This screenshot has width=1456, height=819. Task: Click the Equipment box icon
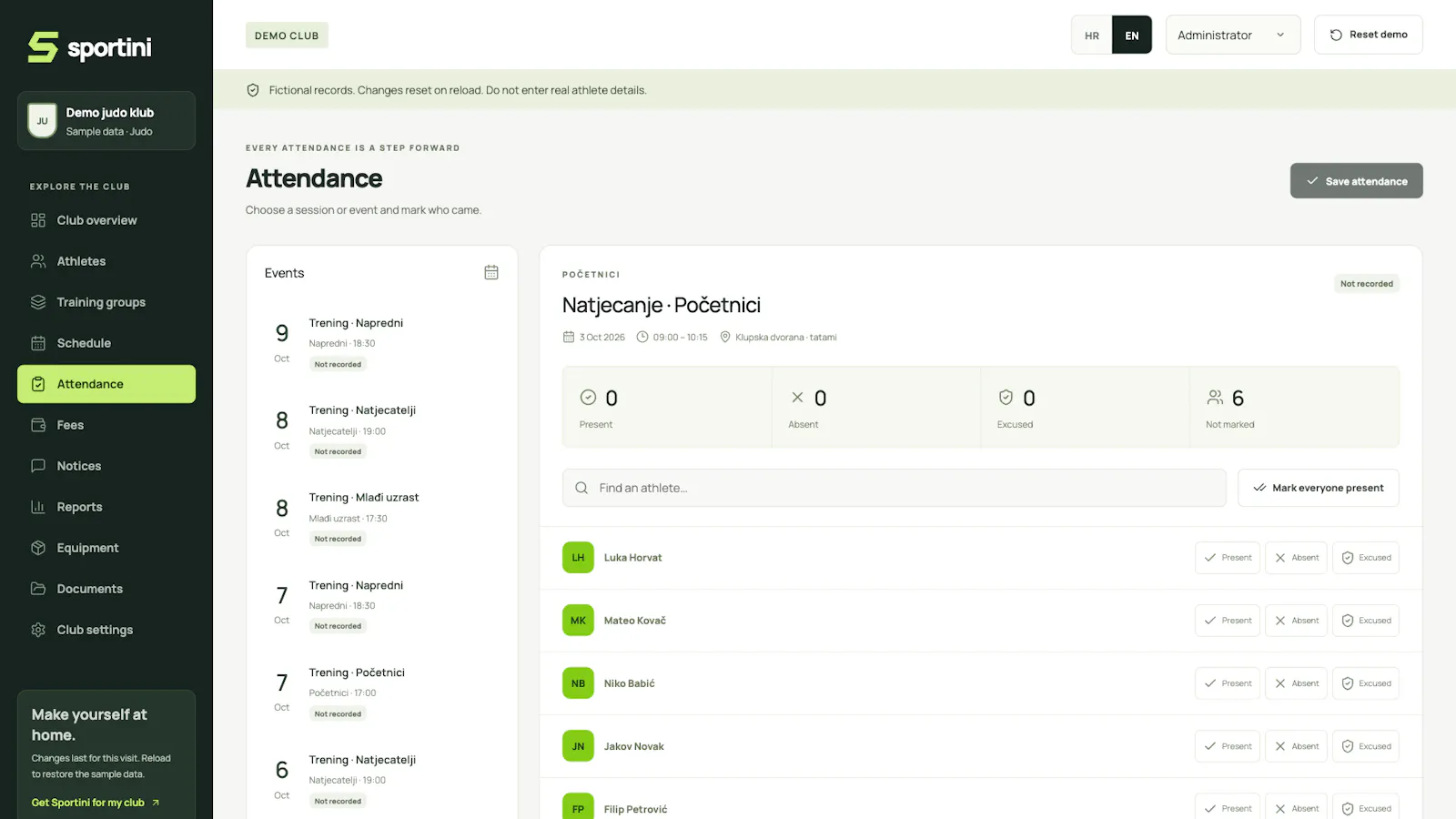coord(38,548)
